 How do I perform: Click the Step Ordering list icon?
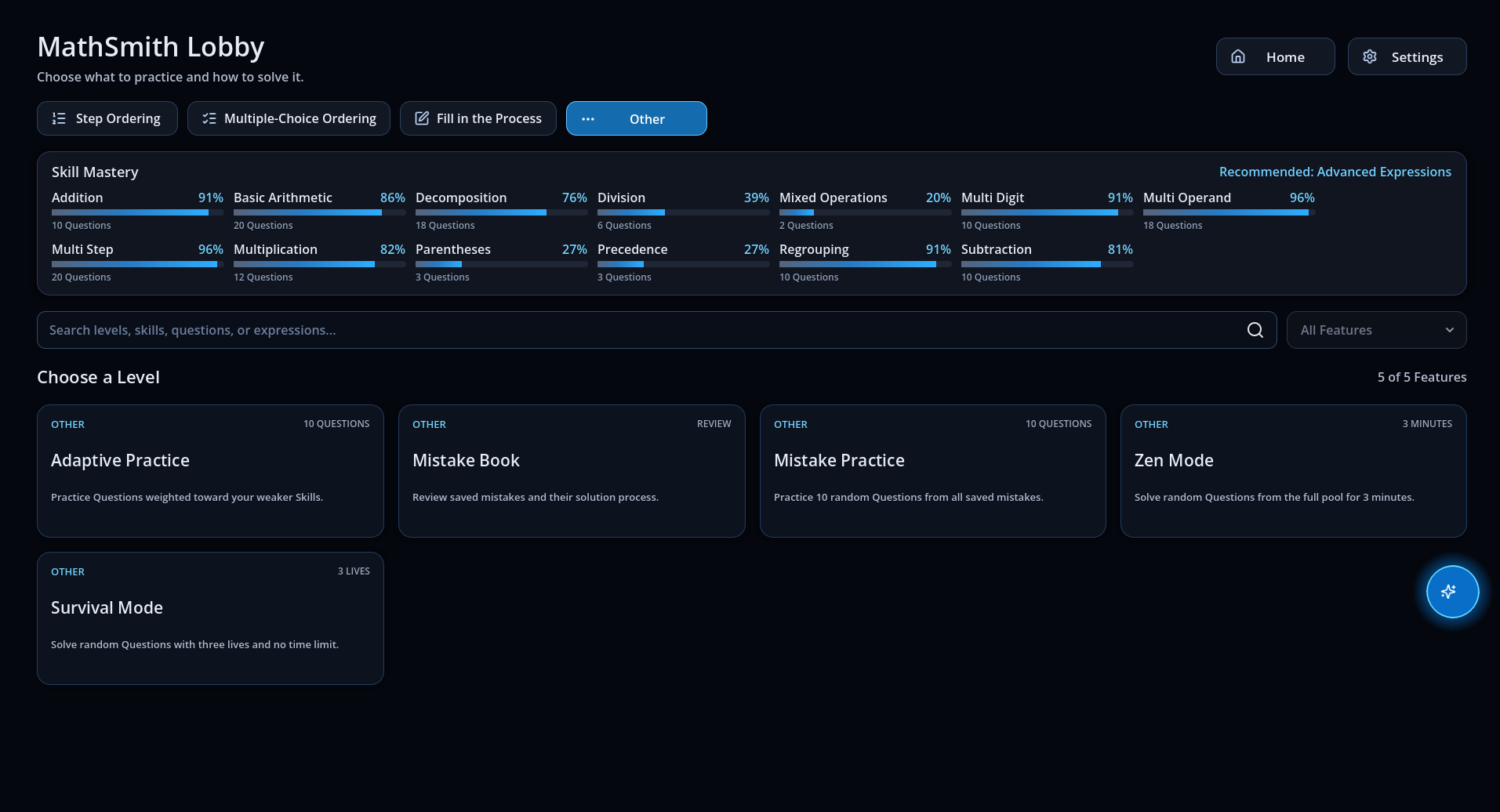click(x=59, y=118)
